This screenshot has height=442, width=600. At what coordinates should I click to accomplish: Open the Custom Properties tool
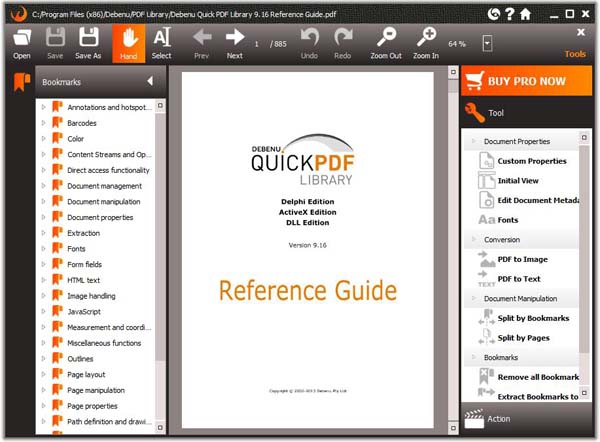523,161
